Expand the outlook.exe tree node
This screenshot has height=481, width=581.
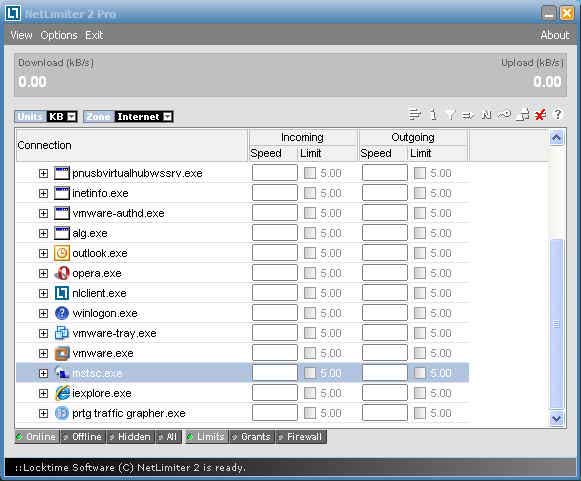point(43,253)
